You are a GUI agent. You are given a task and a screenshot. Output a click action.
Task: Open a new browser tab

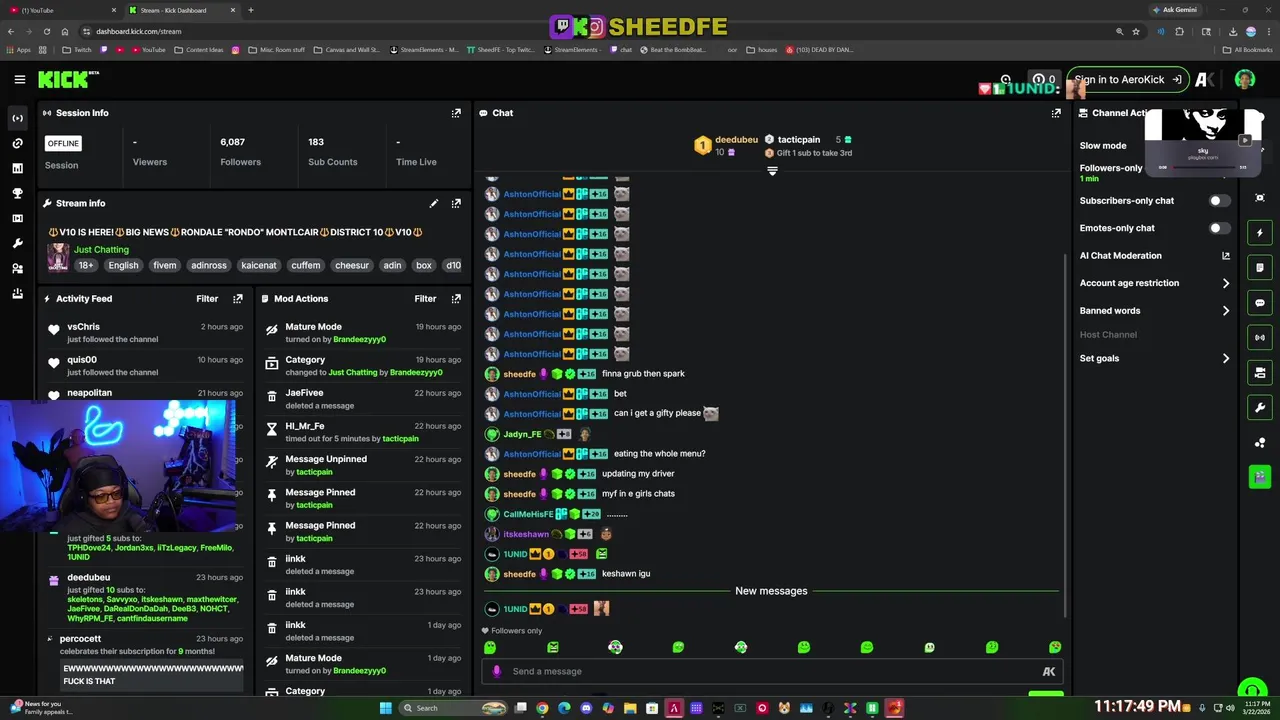[x=250, y=10]
